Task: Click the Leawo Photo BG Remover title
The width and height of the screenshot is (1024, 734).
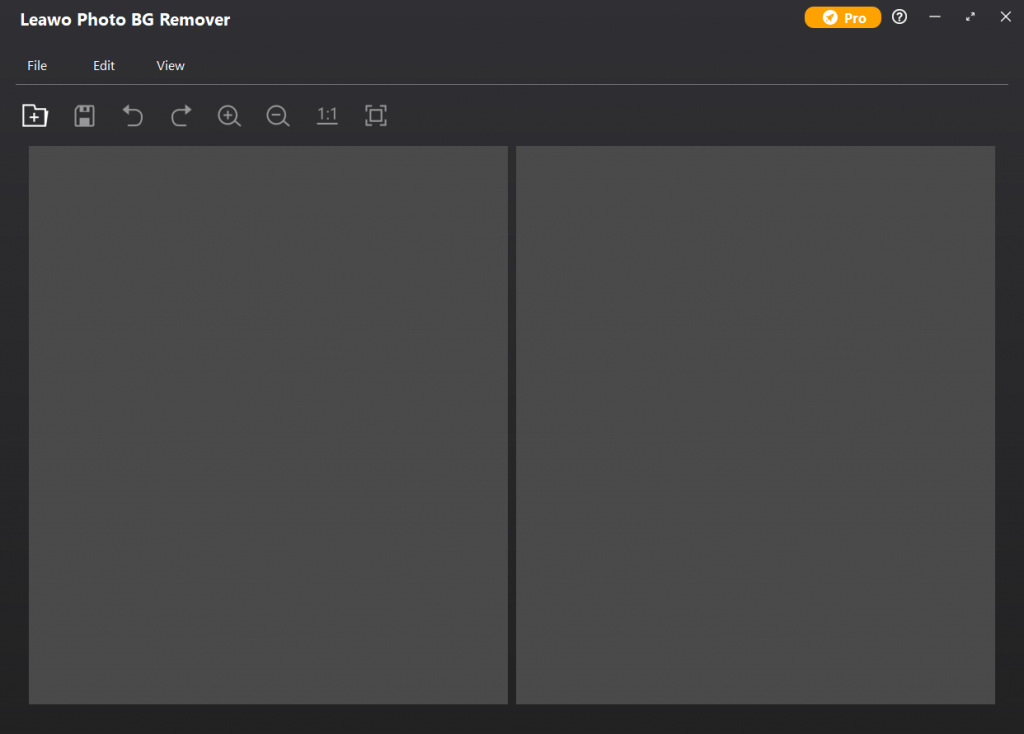Action: click(x=125, y=19)
